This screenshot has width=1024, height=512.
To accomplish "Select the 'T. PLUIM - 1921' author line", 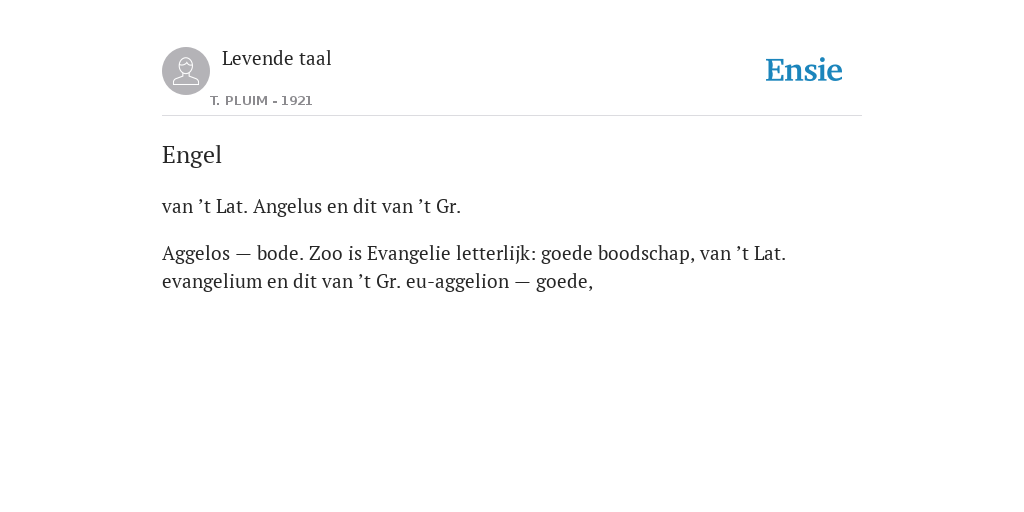I will 261,101.
